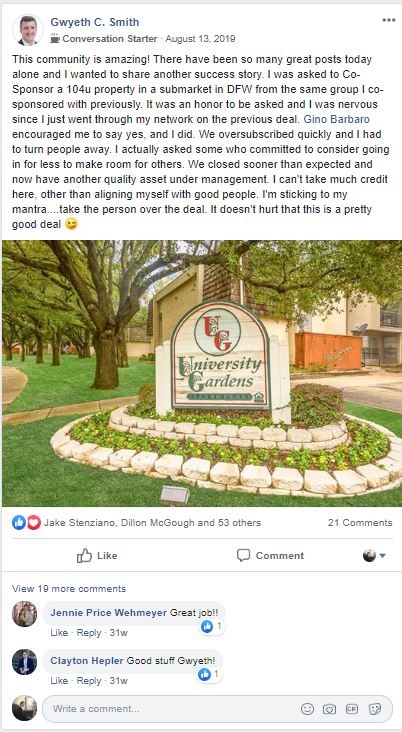Click the emoji icon in comment box
402x732 pixels.
tap(307, 709)
